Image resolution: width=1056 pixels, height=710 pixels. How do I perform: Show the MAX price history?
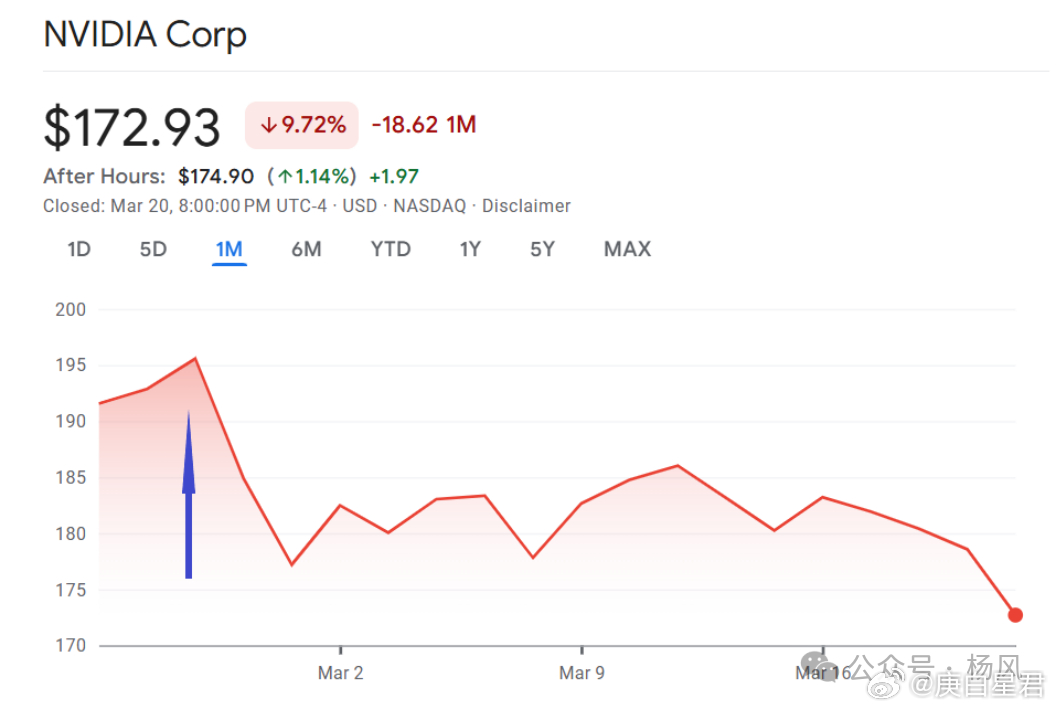(627, 249)
